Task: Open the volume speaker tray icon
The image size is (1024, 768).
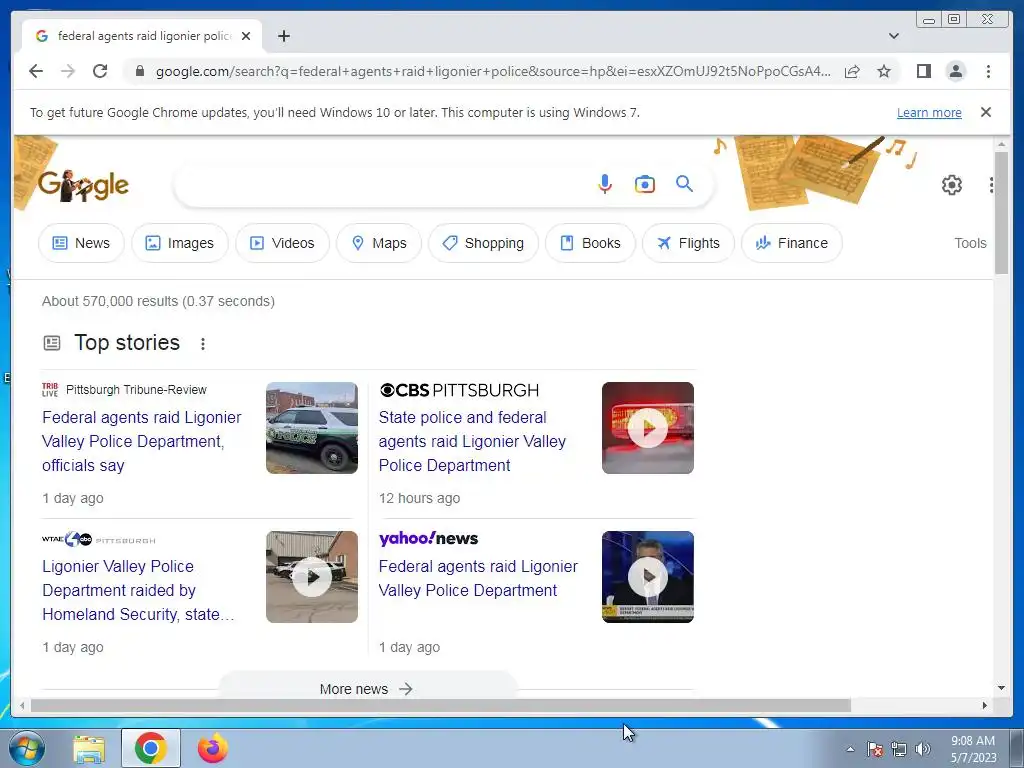Action: coord(923,749)
